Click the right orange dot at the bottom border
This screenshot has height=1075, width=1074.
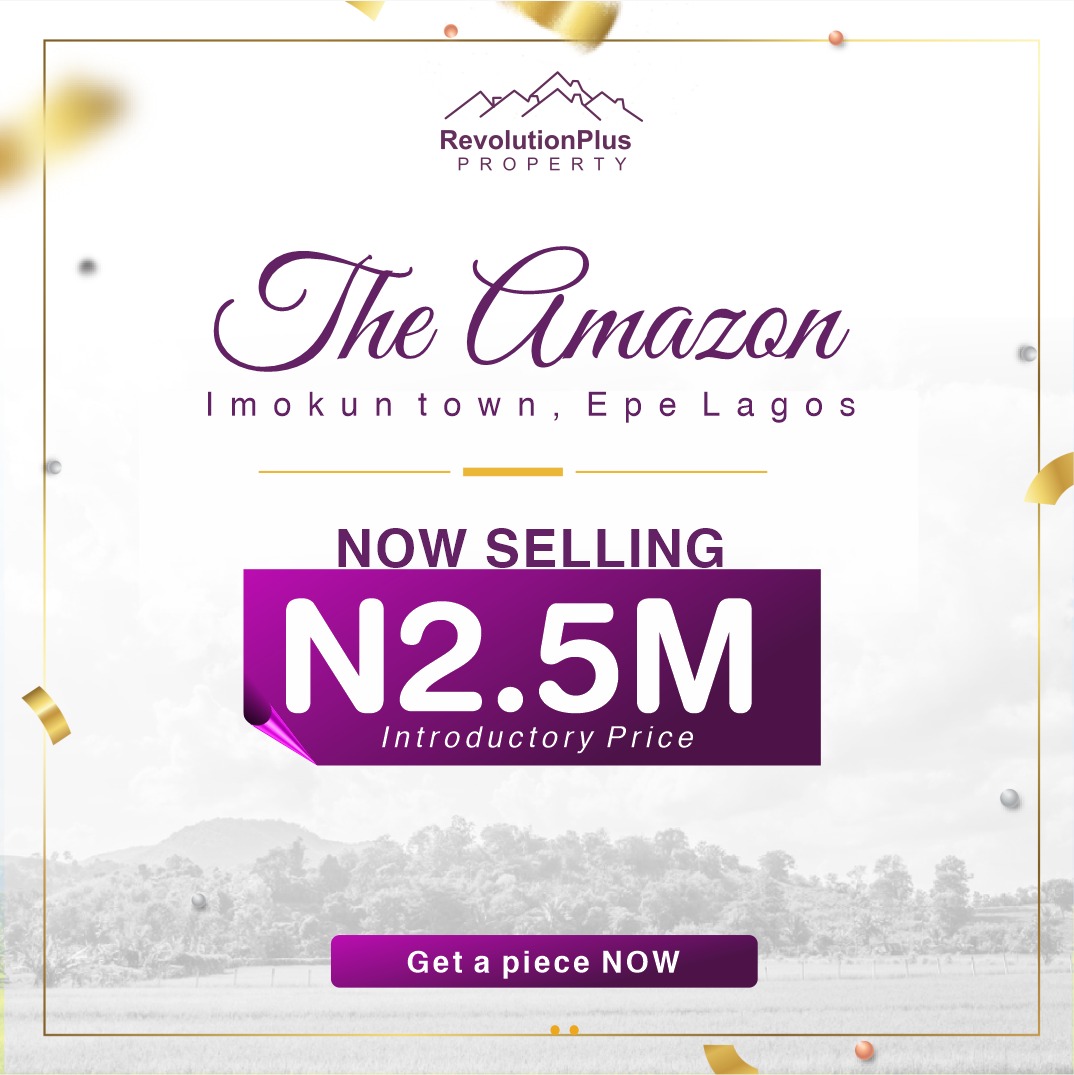click(x=573, y=1029)
